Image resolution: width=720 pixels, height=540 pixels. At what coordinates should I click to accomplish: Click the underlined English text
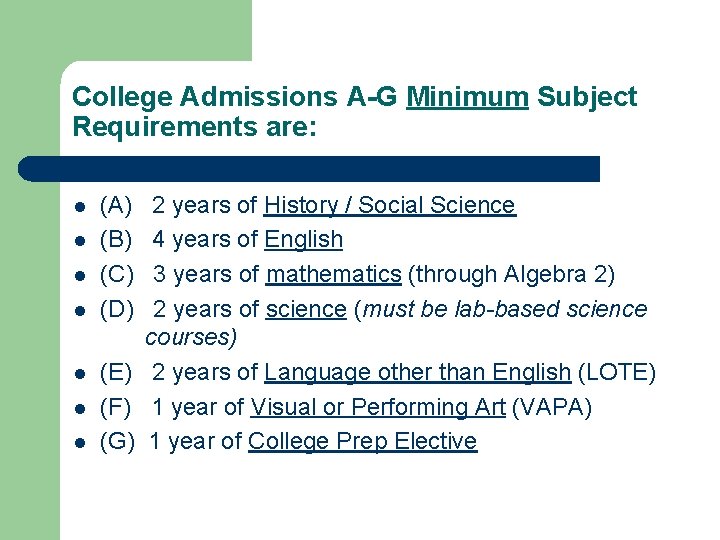click(304, 240)
